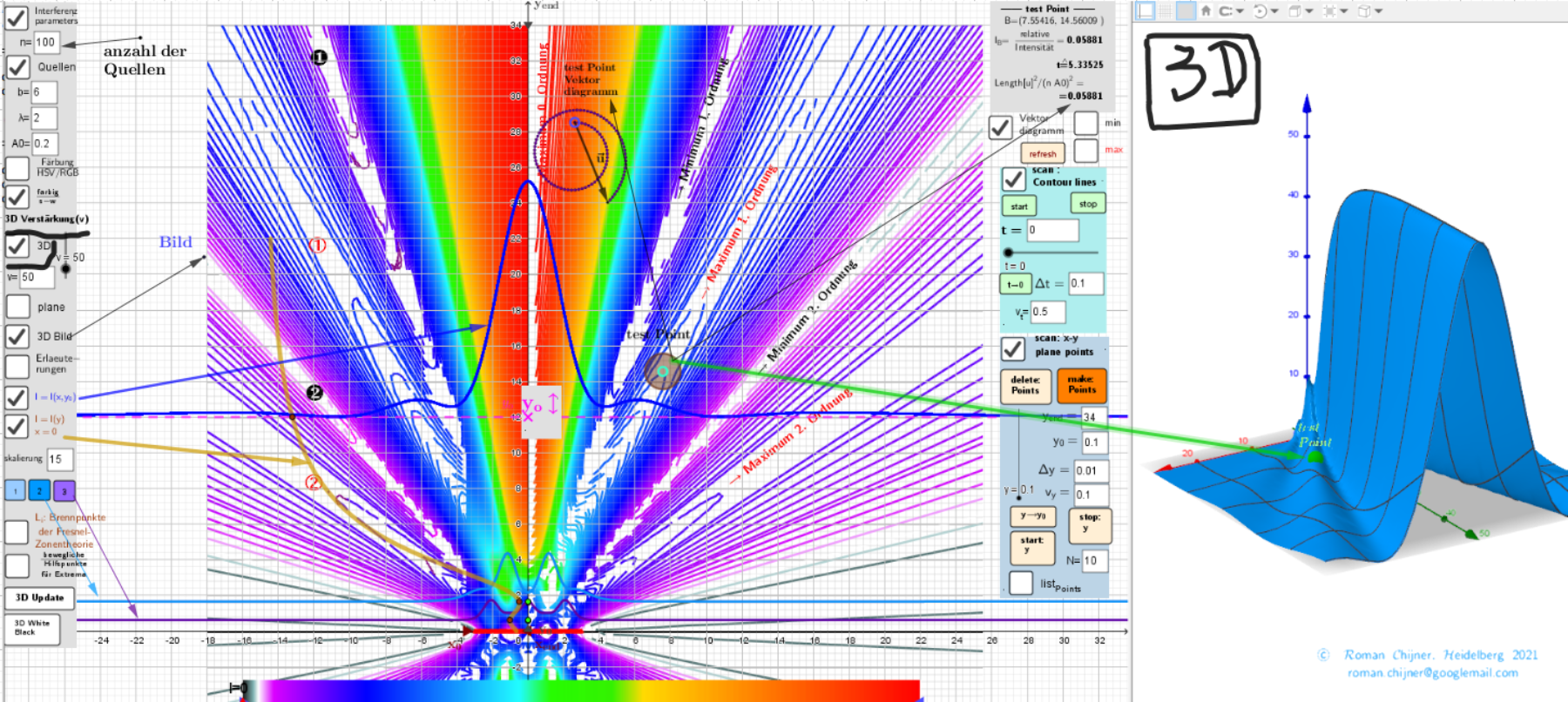Click the Δy input field showing 0.01

pos(1092,471)
